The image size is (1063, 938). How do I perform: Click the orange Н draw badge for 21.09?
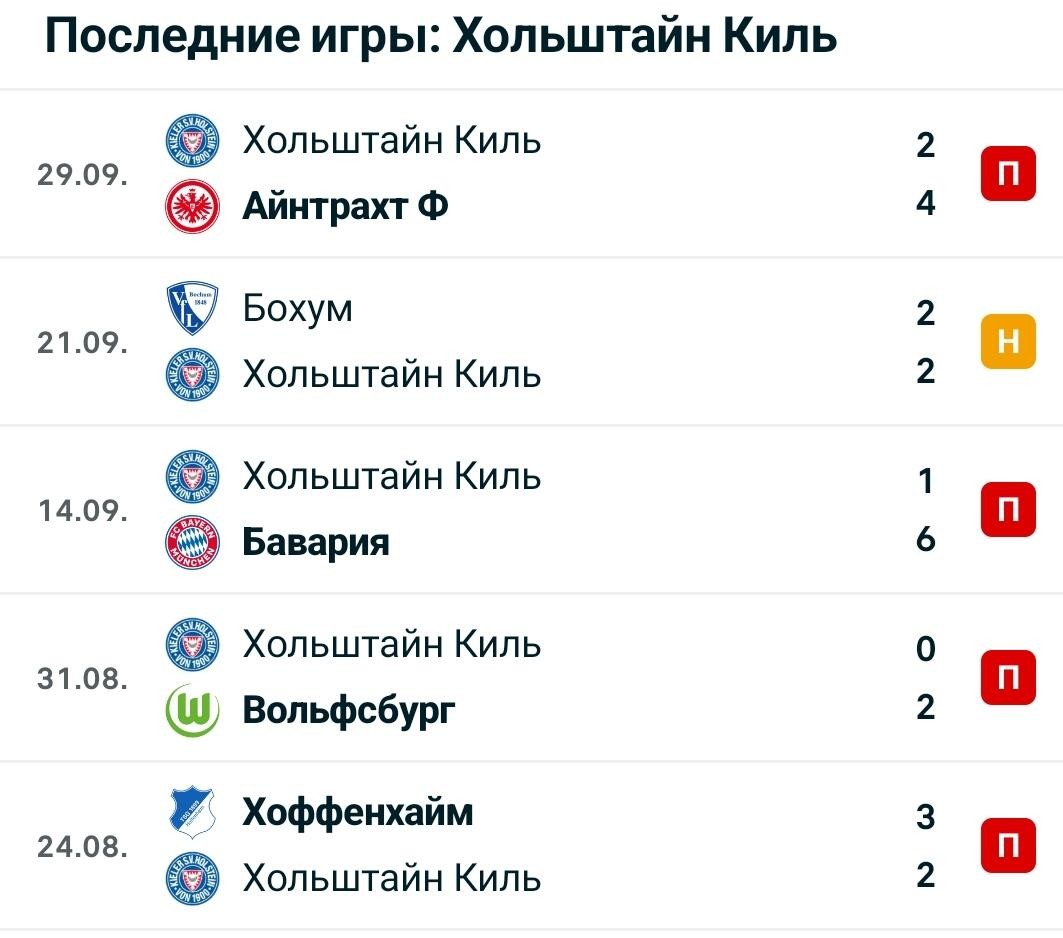[x=1008, y=342]
